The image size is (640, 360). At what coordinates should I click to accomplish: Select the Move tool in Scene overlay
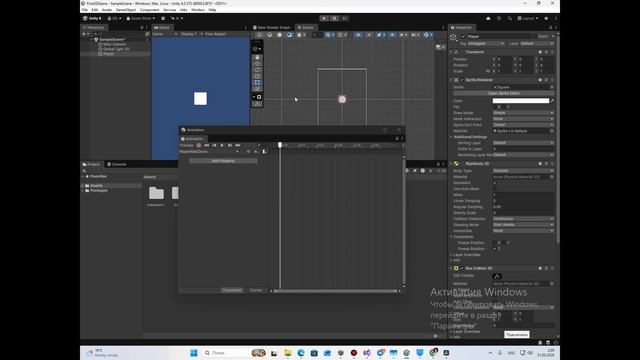coord(257,64)
